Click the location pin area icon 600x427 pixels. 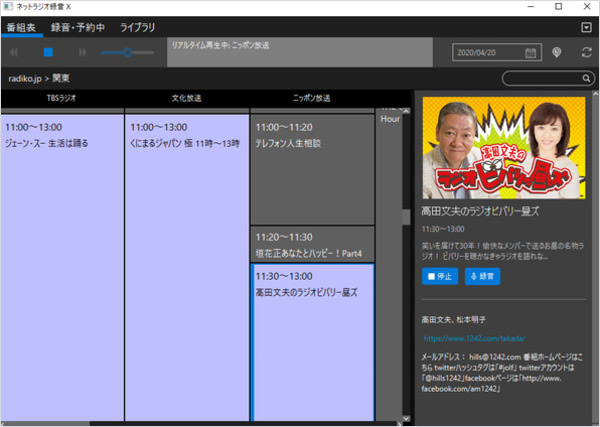pos(557,51)
